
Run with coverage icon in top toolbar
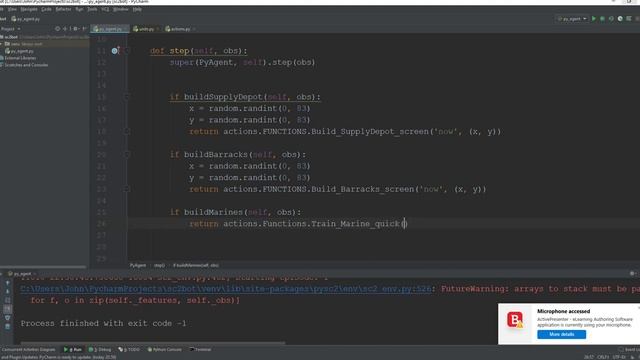click(611, 19)
